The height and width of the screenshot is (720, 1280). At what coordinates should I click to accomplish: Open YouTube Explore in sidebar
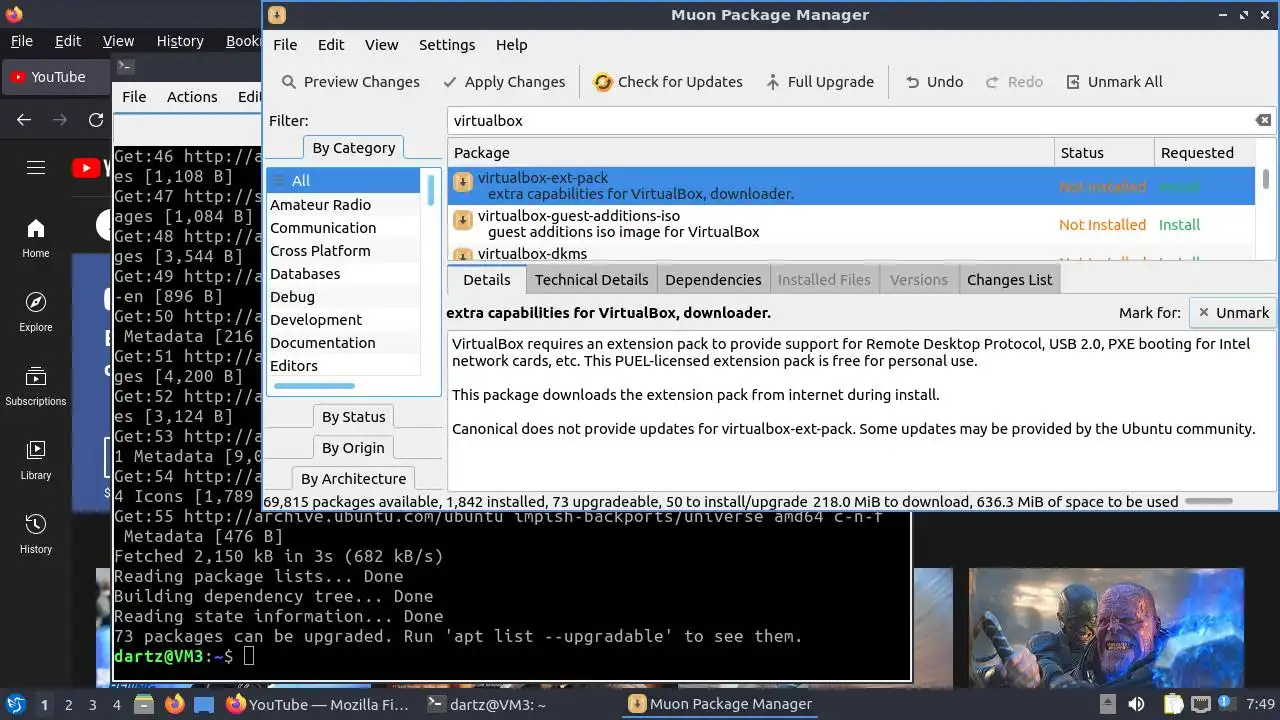pyautogui.click(x=36, y=312)
